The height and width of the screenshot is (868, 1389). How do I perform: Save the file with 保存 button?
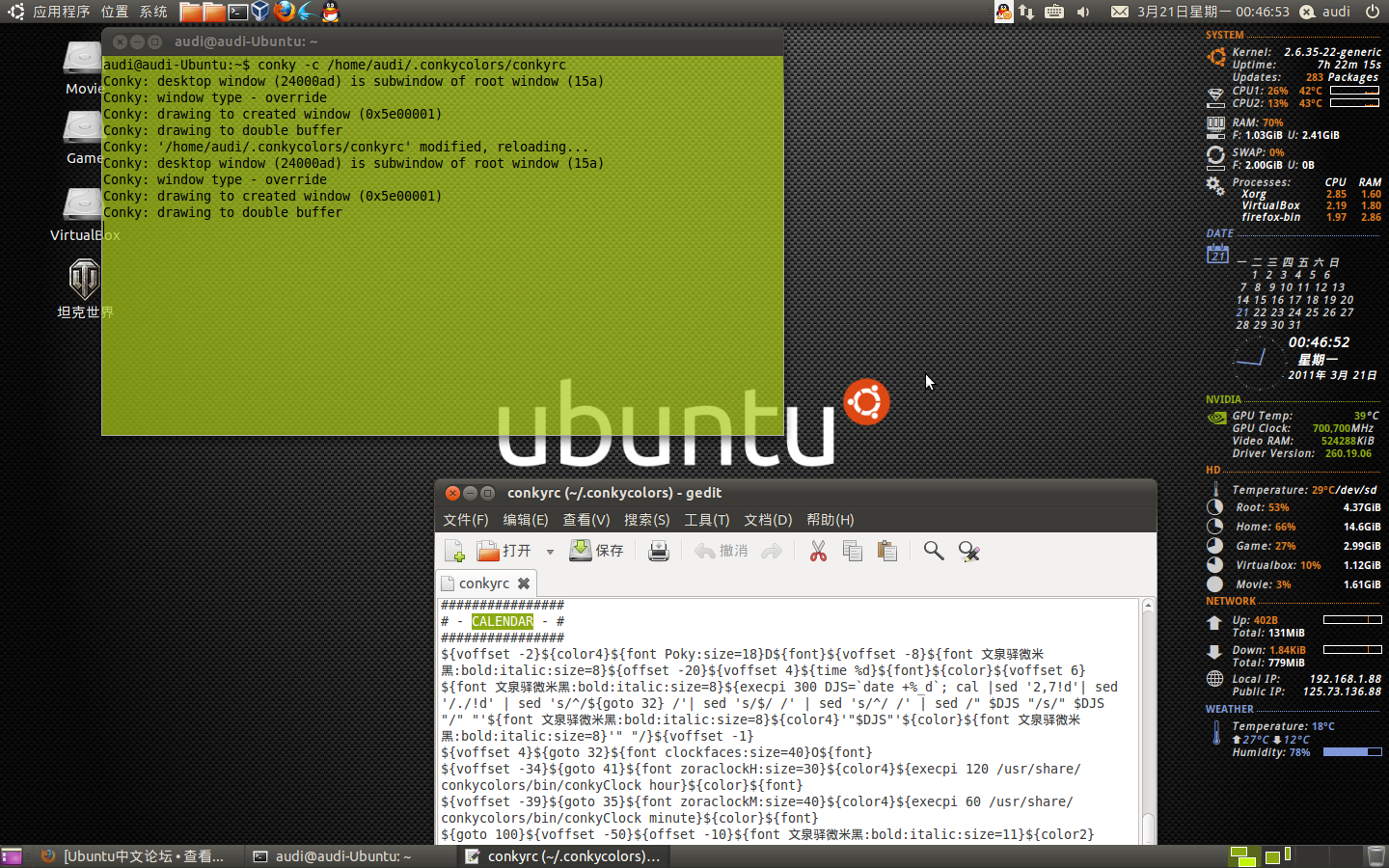[596, 551]
